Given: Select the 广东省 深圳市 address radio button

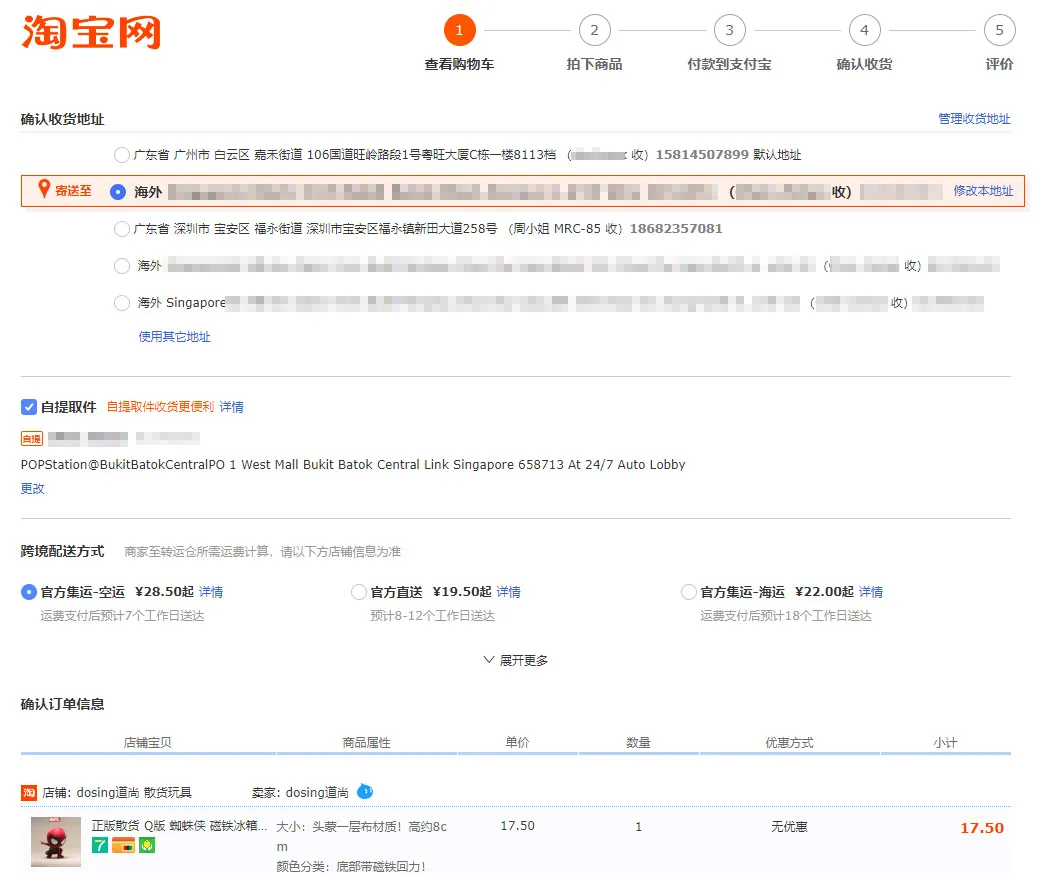Looking at the screenshot, I should (121, 228).
